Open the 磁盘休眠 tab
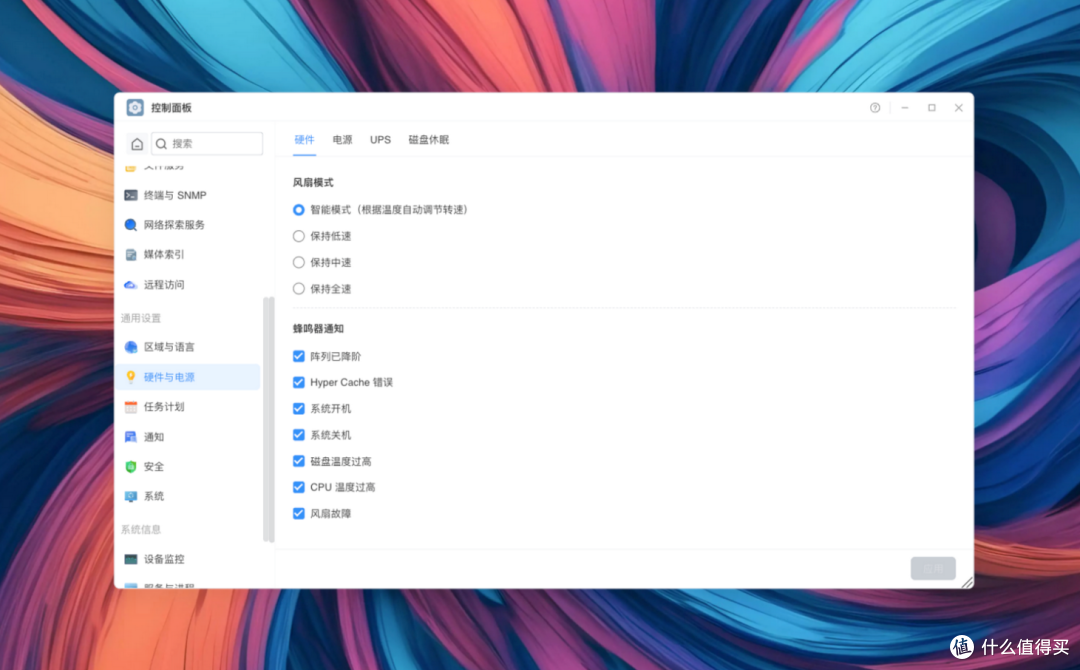Viewport: 1080px width, 670px height. click(x=428, y=140)
